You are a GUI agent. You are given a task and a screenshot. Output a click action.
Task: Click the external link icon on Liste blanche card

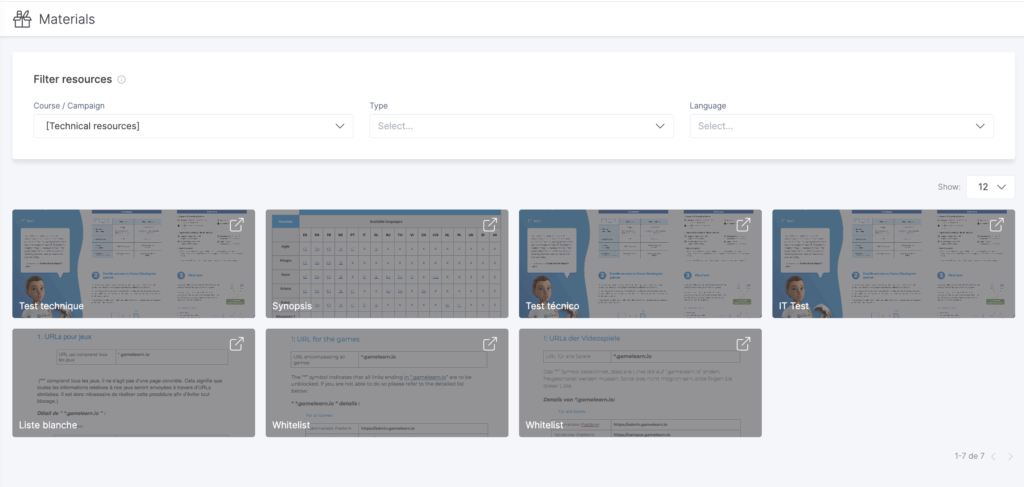click(x=237, y=344)
